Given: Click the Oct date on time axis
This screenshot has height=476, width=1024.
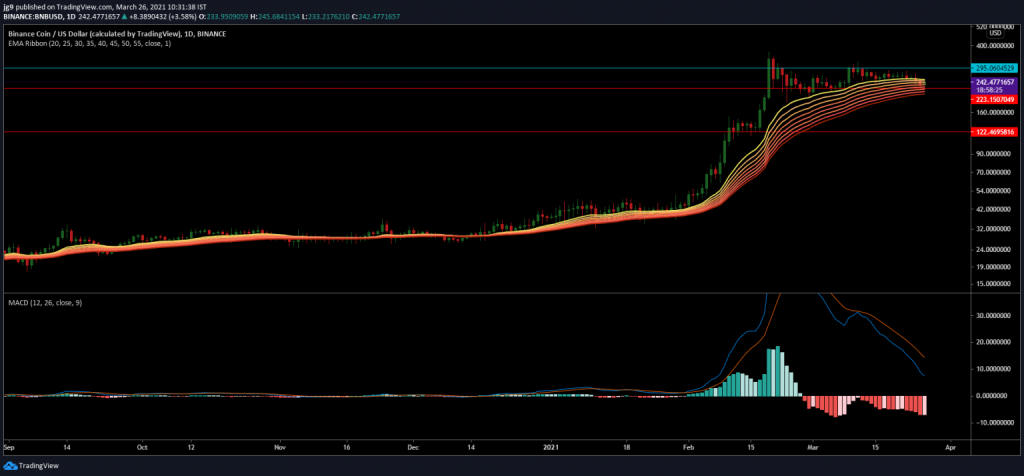Looking at the screenshot, I should 143,449.
